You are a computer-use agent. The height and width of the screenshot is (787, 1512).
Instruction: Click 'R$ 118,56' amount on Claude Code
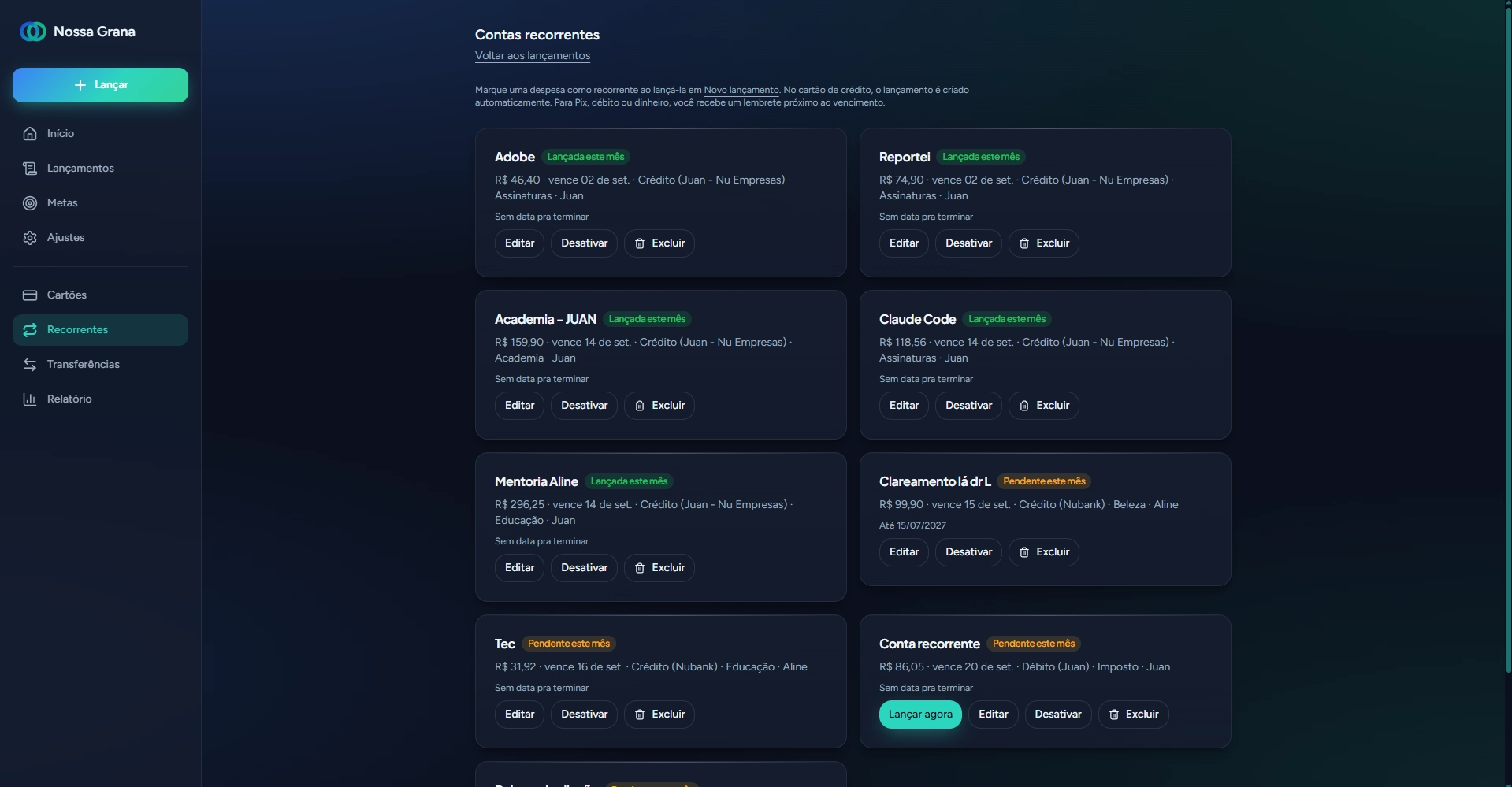coord(902,343)
